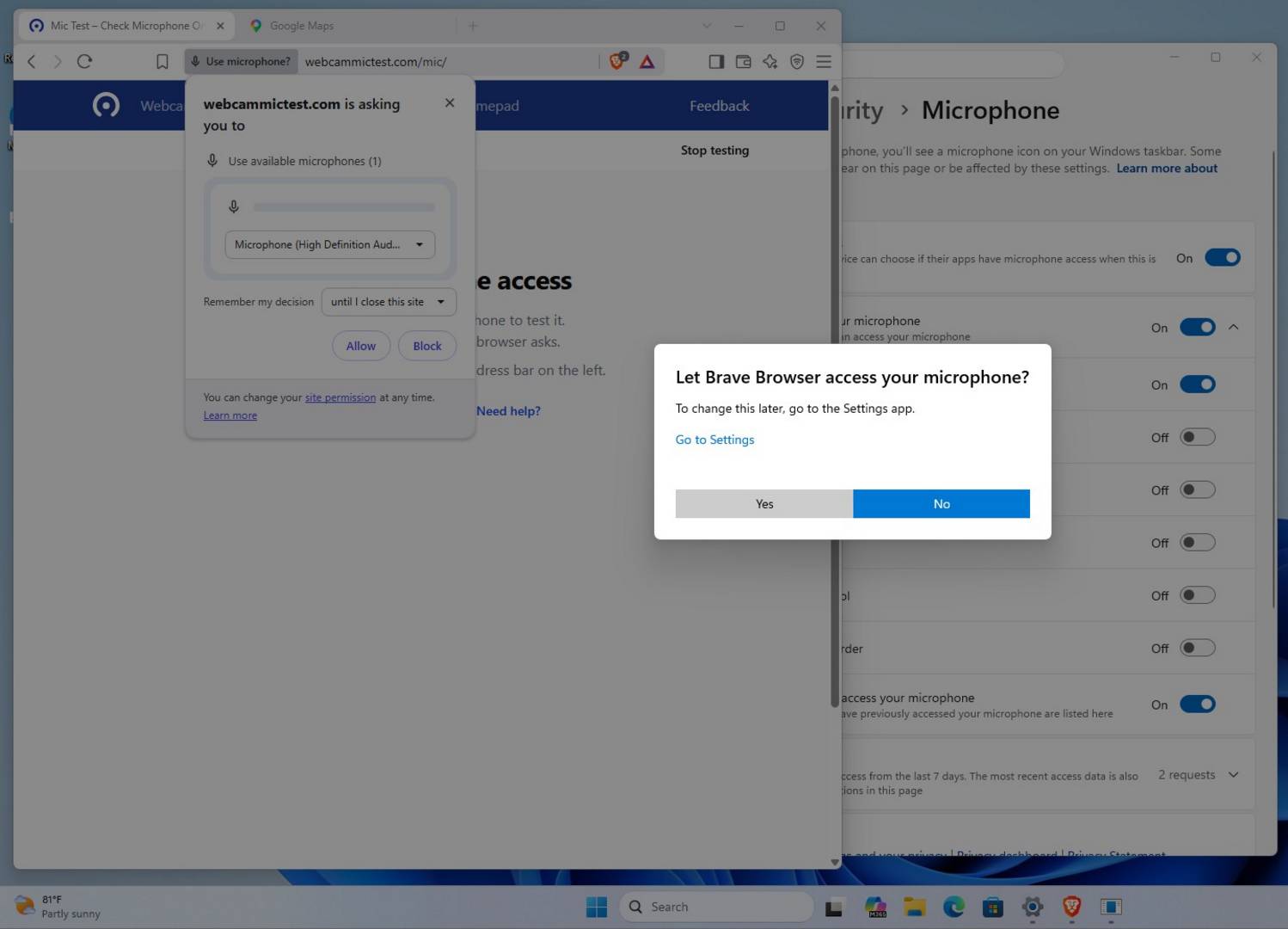Click the address bar URL field

coord(447,61)
